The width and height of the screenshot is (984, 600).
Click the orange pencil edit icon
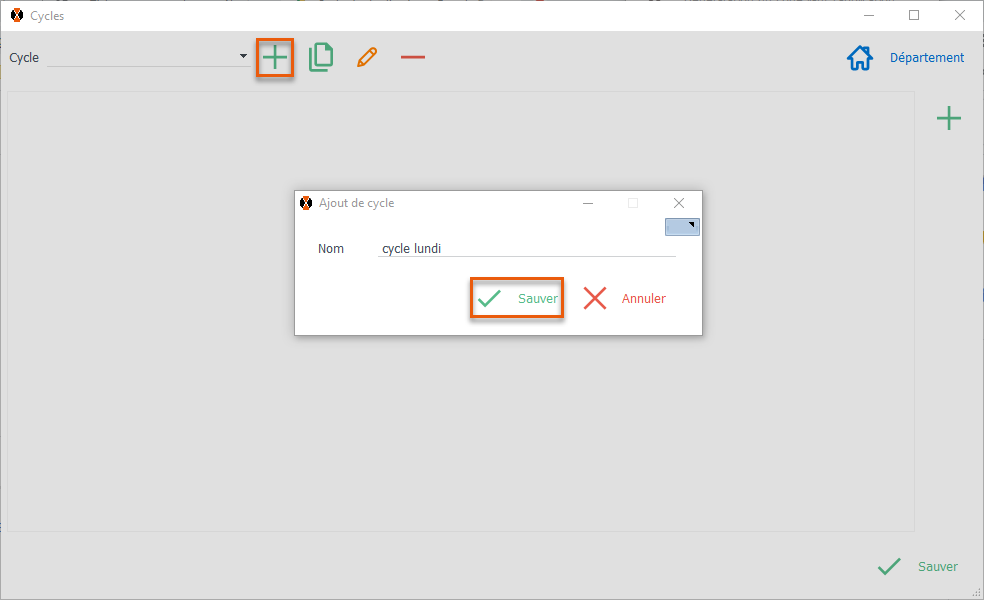point(367,58)
